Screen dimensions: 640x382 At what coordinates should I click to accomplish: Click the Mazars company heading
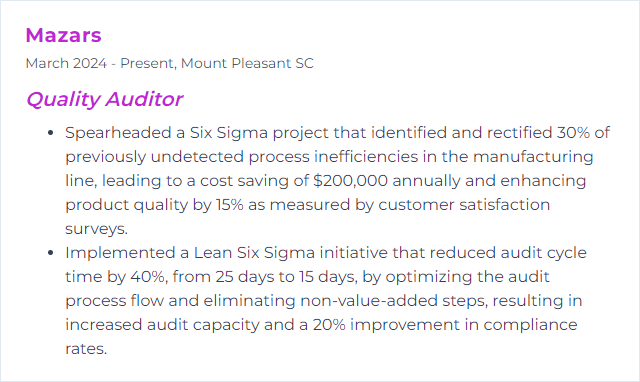63,35
